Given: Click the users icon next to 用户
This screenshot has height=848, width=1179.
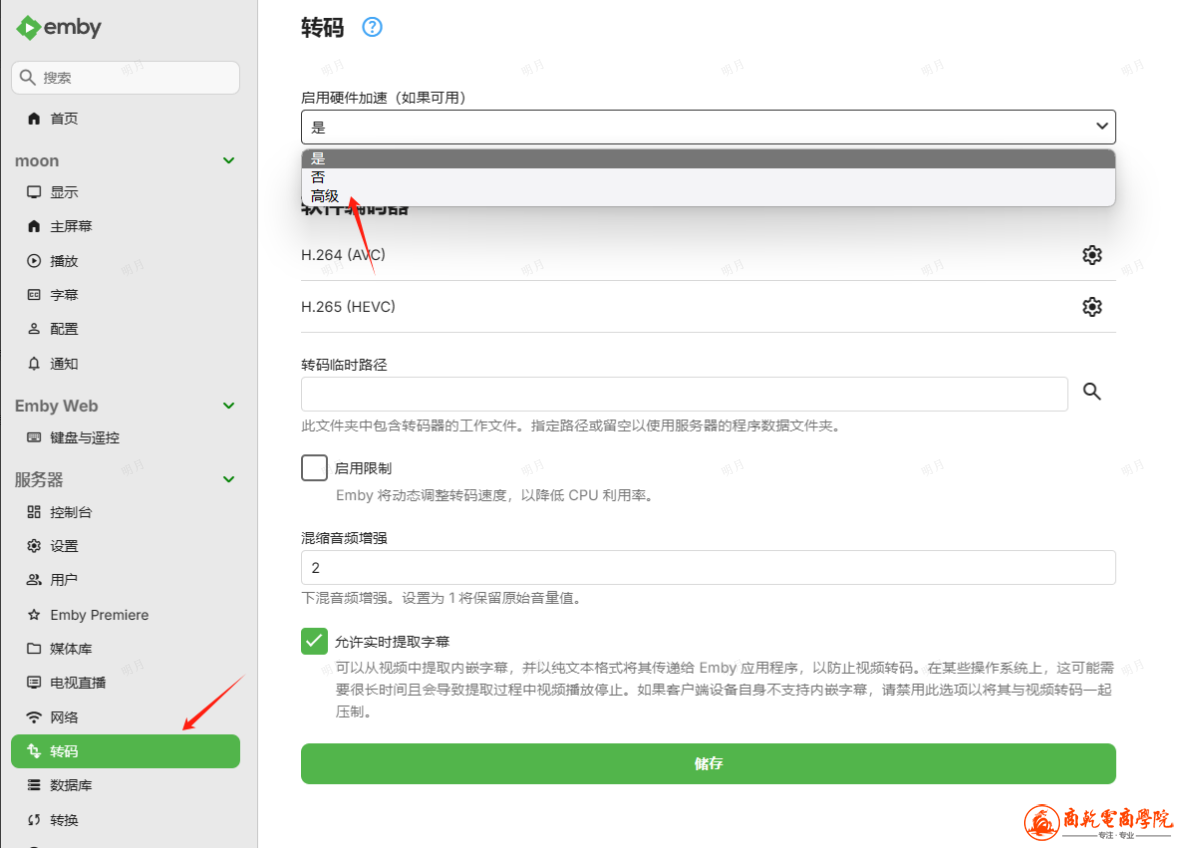Looking at the screenshot, I should tap(34, 580).
